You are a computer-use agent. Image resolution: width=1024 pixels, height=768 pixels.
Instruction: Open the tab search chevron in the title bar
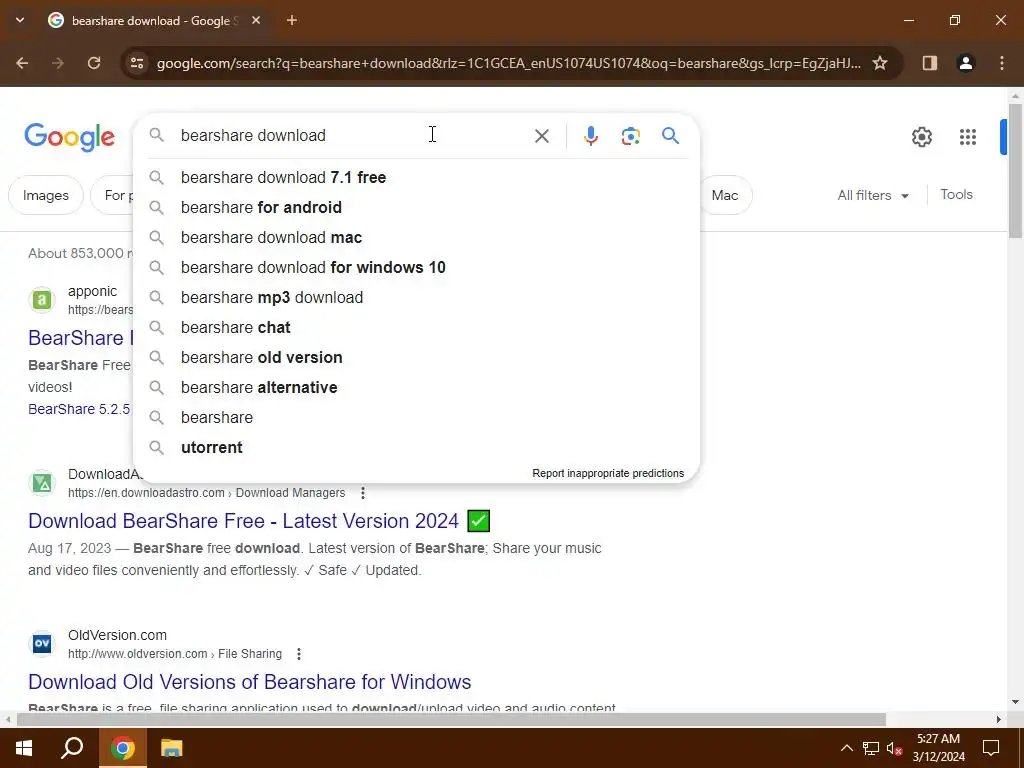(20, 20)
